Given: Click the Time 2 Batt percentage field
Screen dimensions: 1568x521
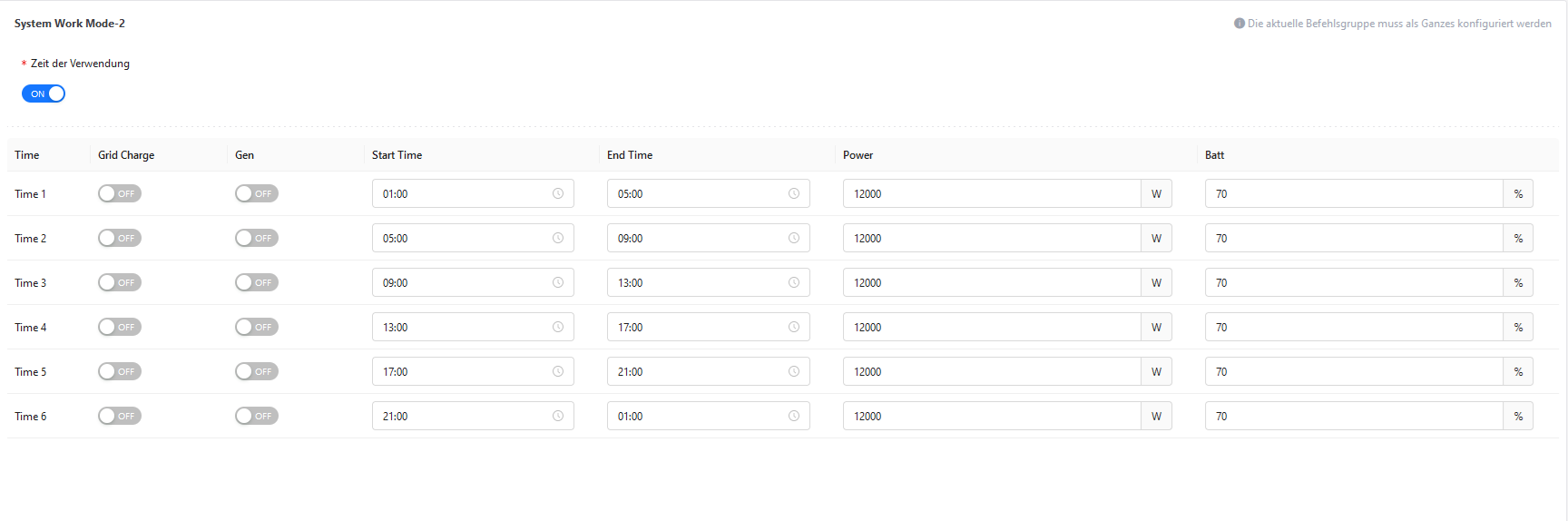Looking at the screenshot, I should coord(1354,238).
